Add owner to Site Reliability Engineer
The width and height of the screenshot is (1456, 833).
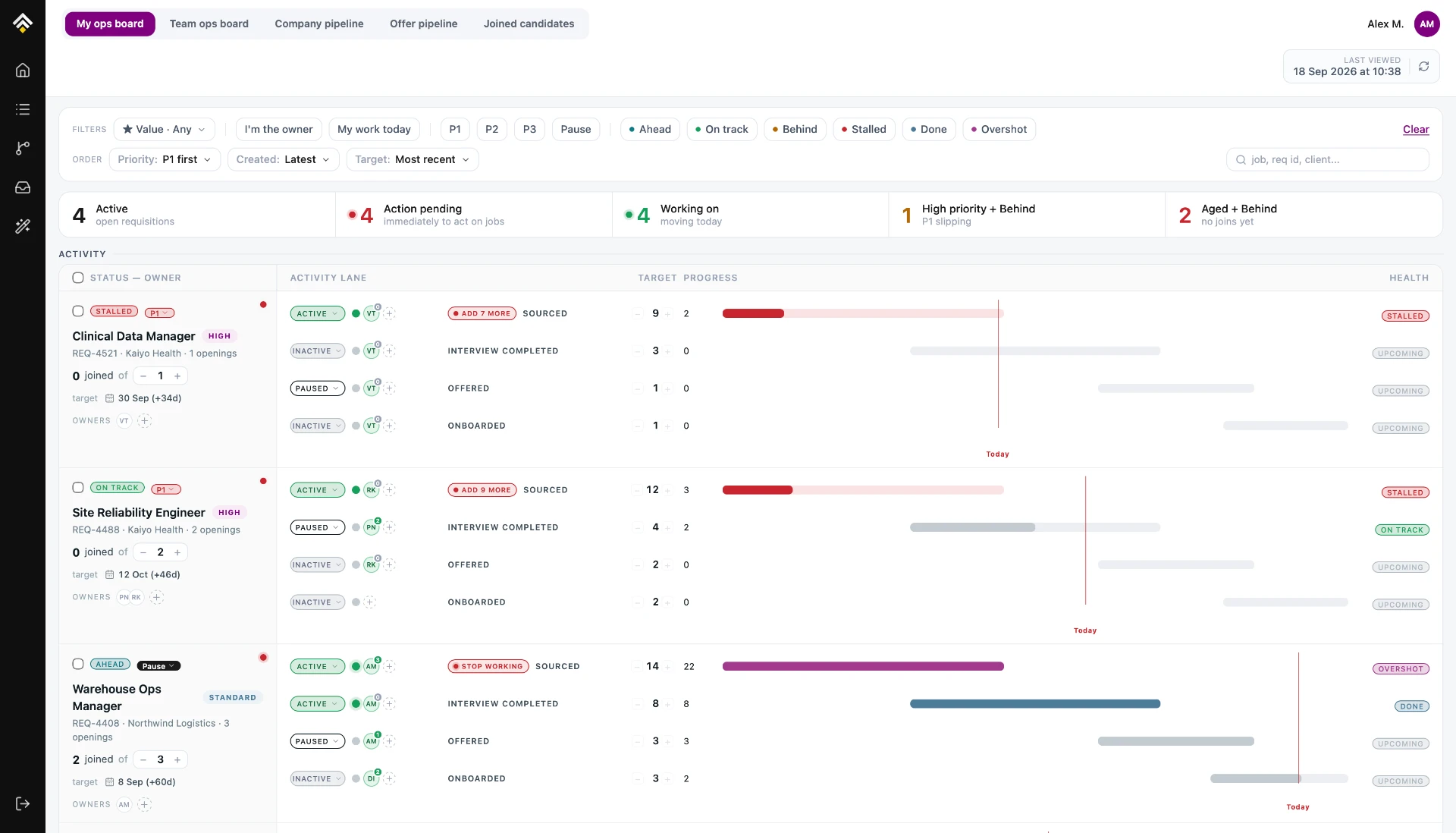pos(156,597)
